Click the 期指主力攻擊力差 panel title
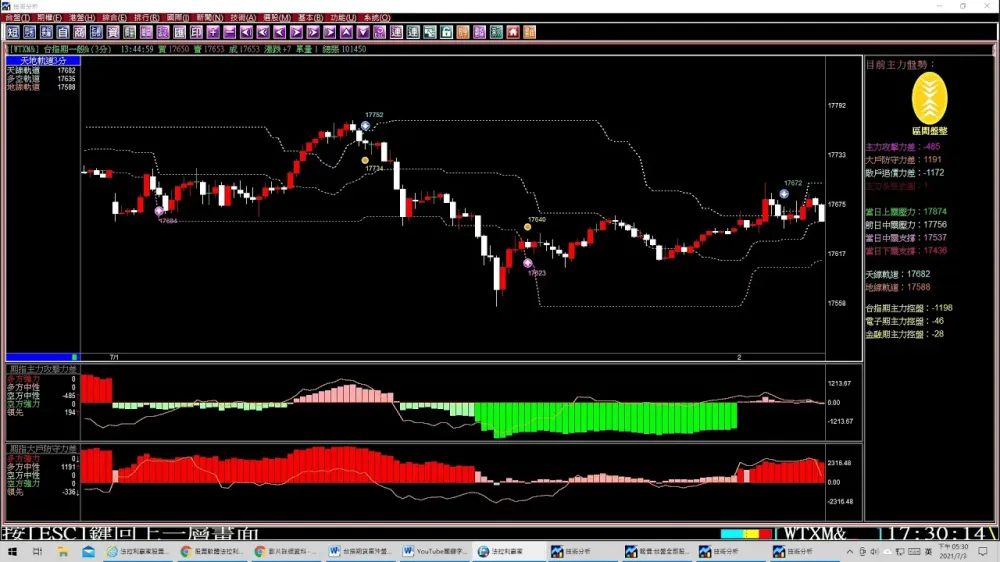 43,369
